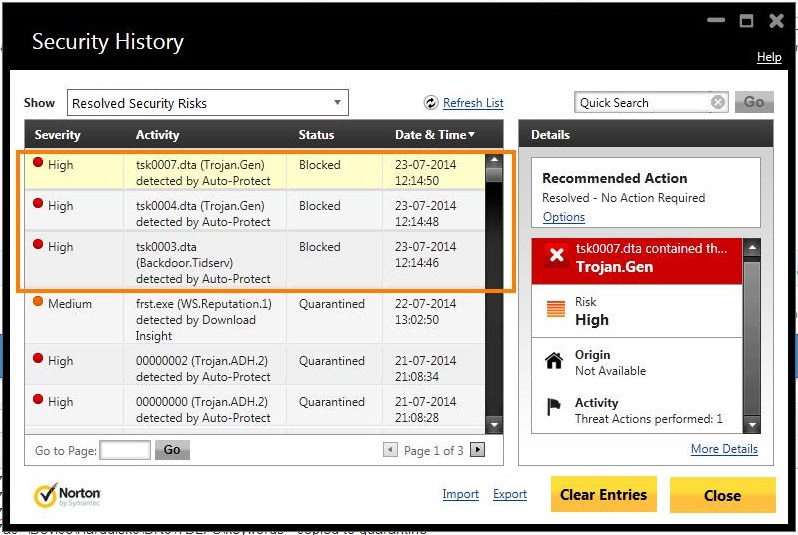Select the tsk0007.dta (Trojan.Gen) entry
The height and width of the screenshot is (535, 798).
(254, 172)
